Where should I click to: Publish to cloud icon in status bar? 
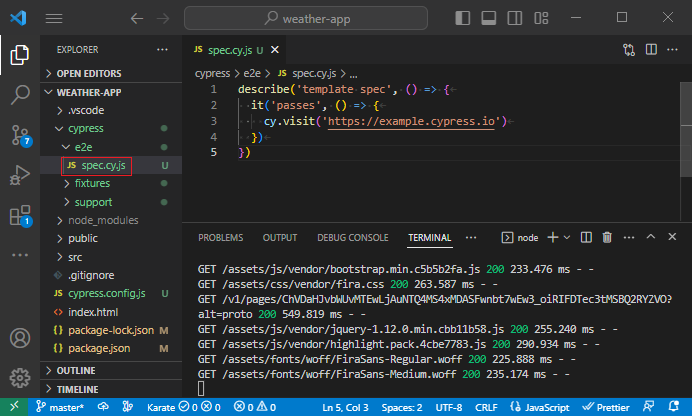pyautogui.click(x=103, y=407)
